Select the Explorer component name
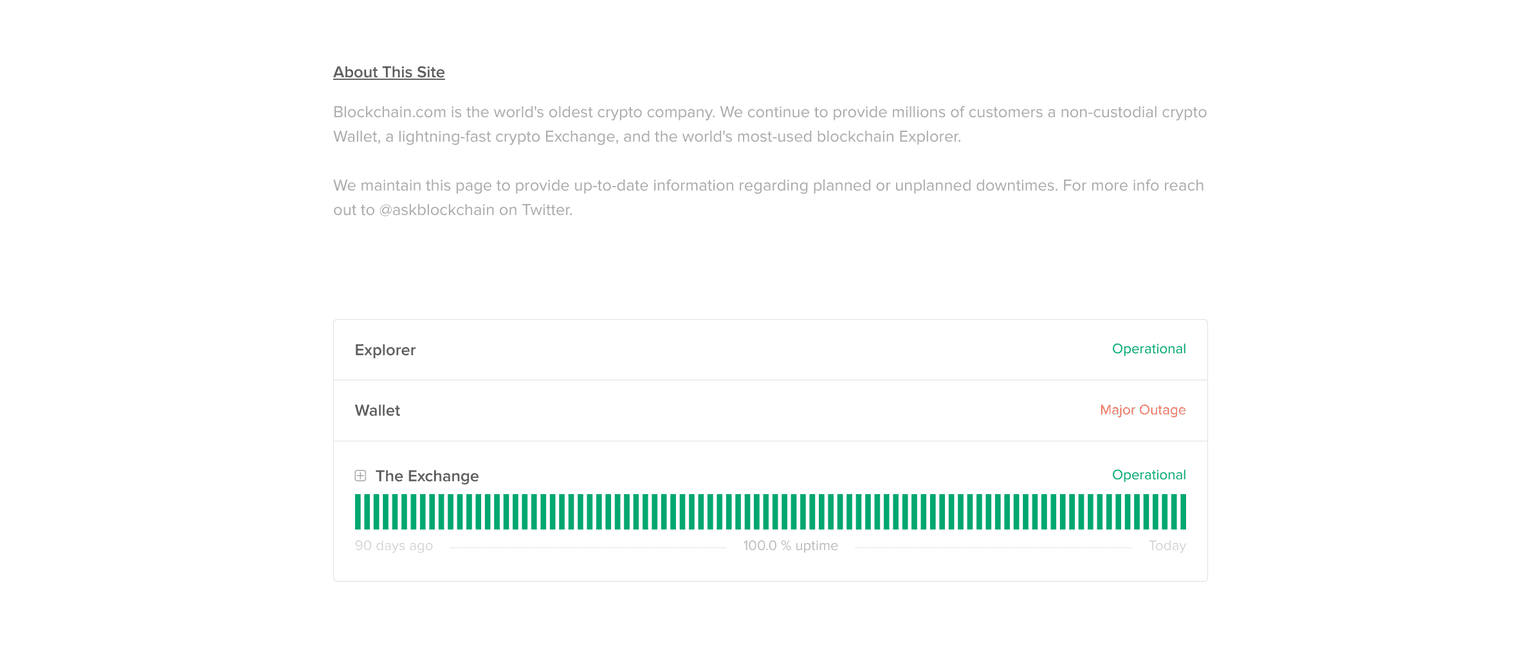 click(385, 350)
